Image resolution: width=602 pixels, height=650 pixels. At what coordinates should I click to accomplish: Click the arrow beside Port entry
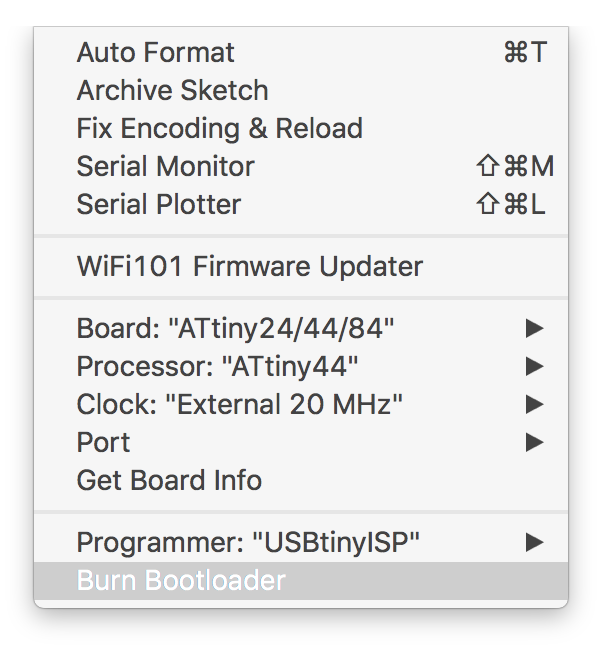pos(534,442)
